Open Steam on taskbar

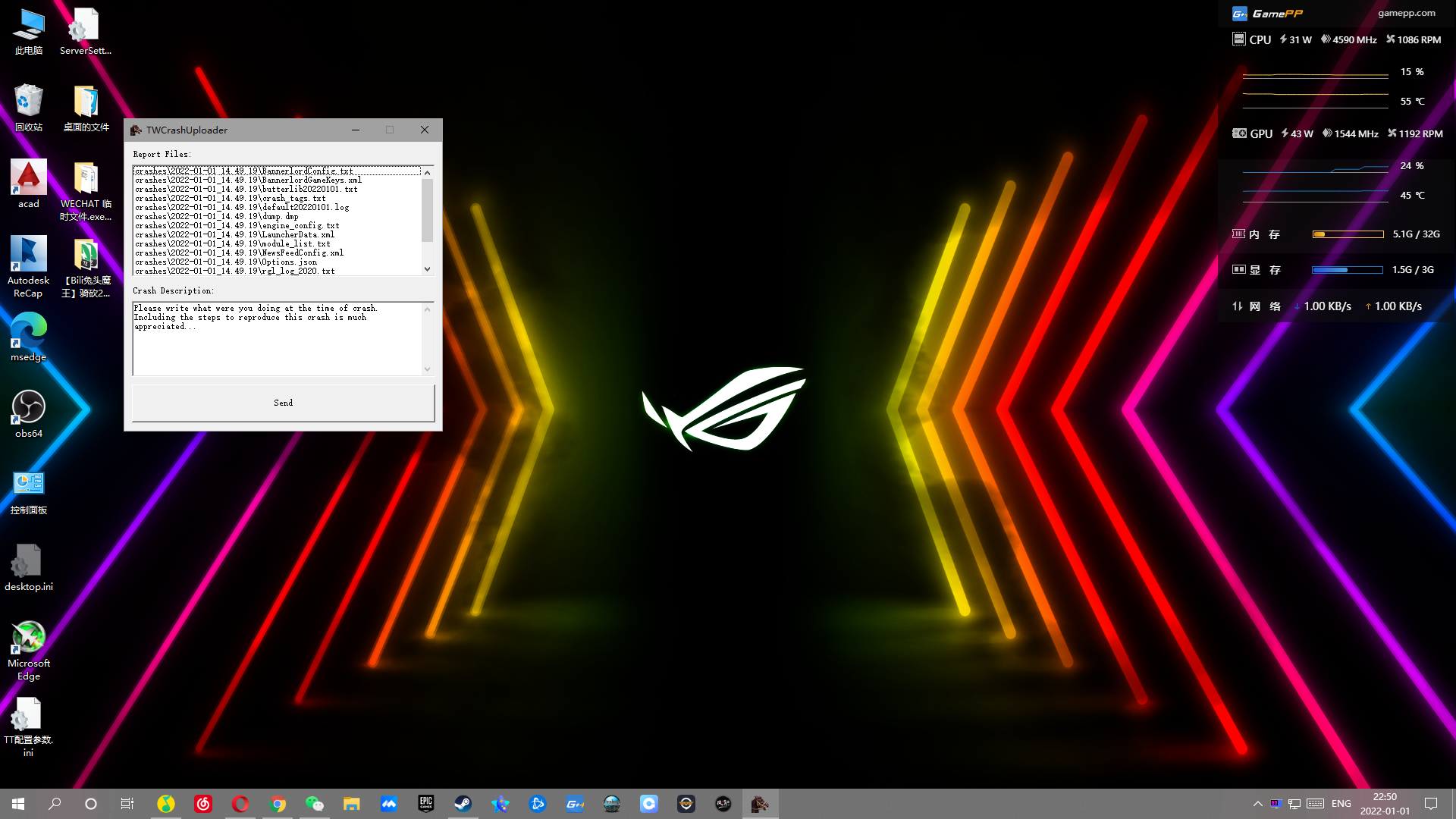463,804
